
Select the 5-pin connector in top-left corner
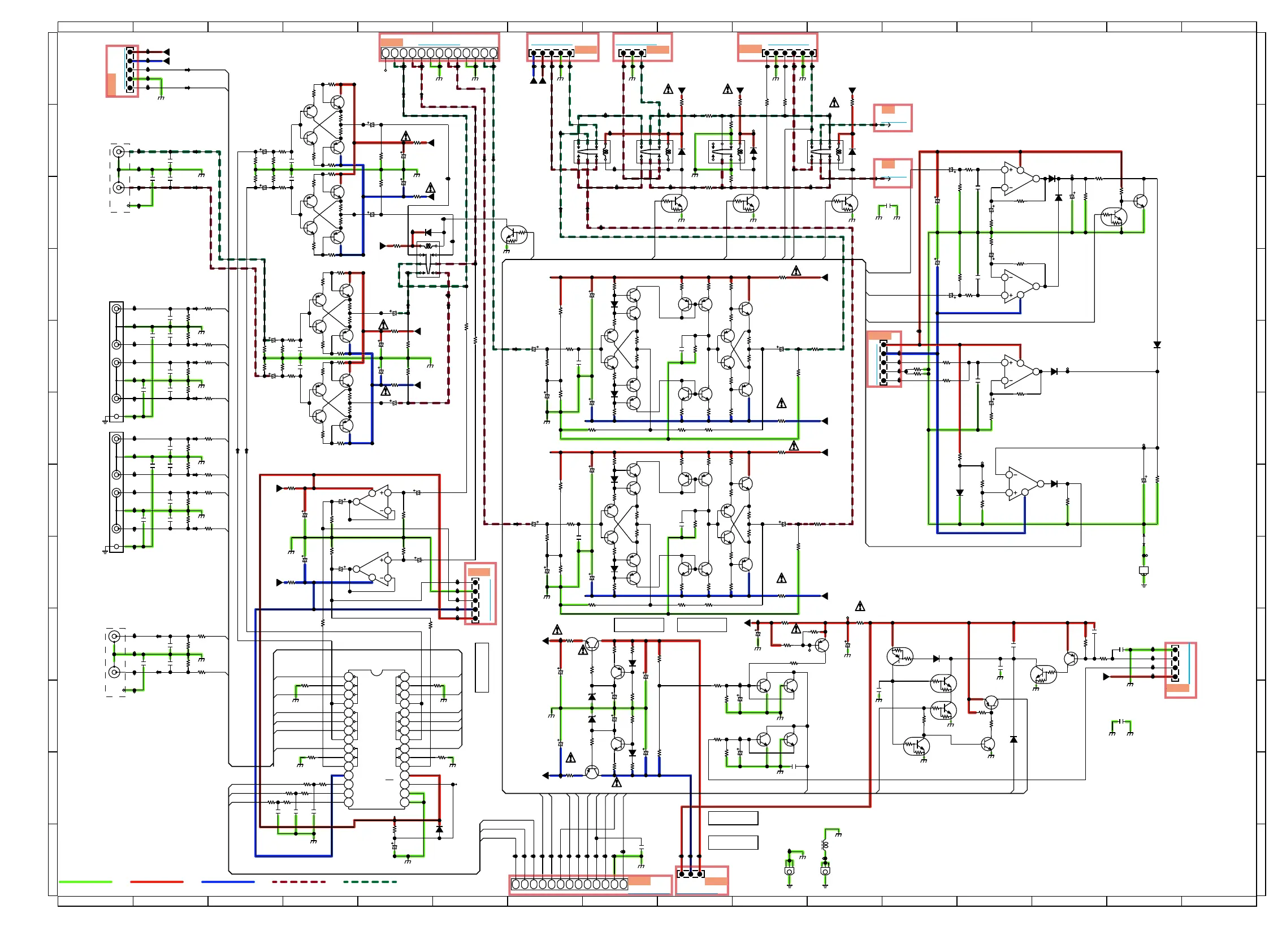pos(129,70)
